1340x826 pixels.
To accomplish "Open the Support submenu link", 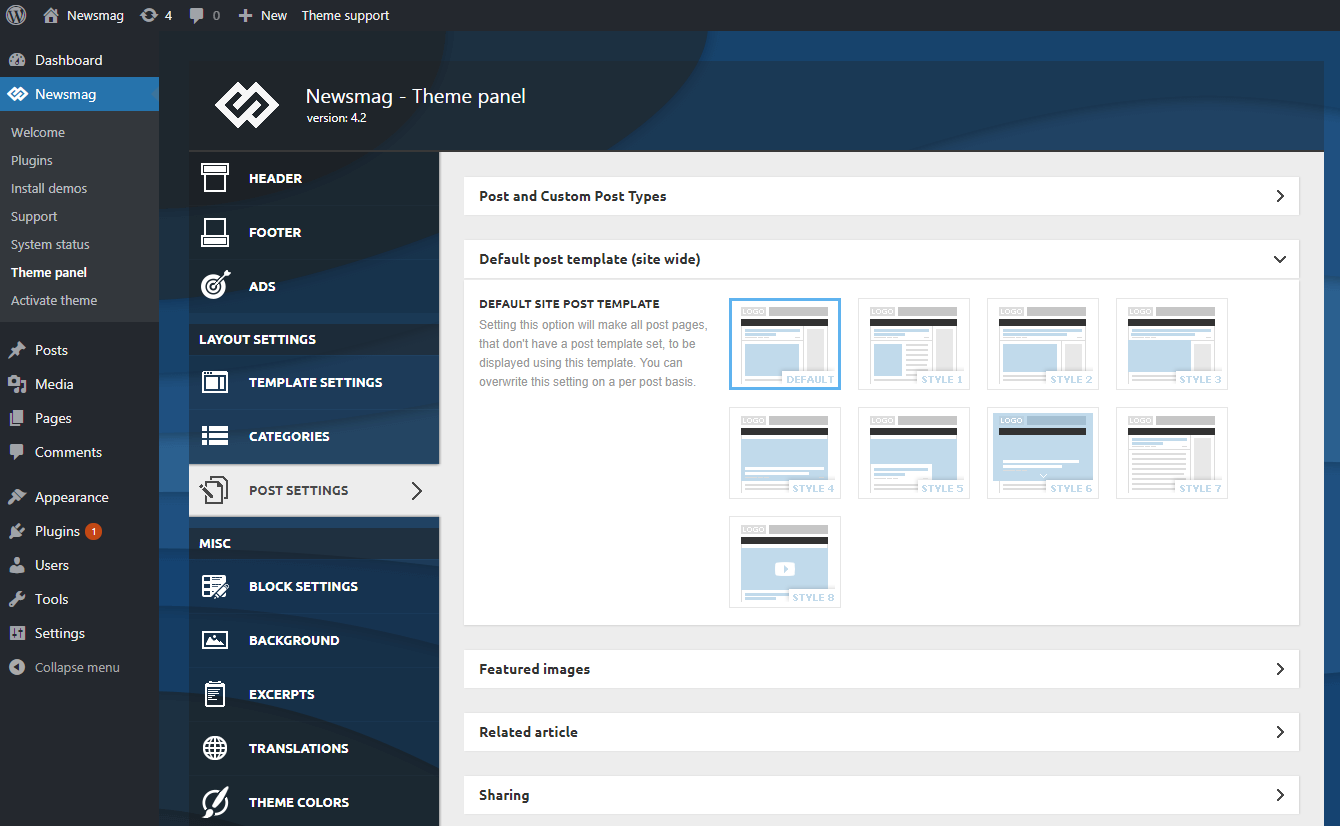I will click(x=34, y=216).
